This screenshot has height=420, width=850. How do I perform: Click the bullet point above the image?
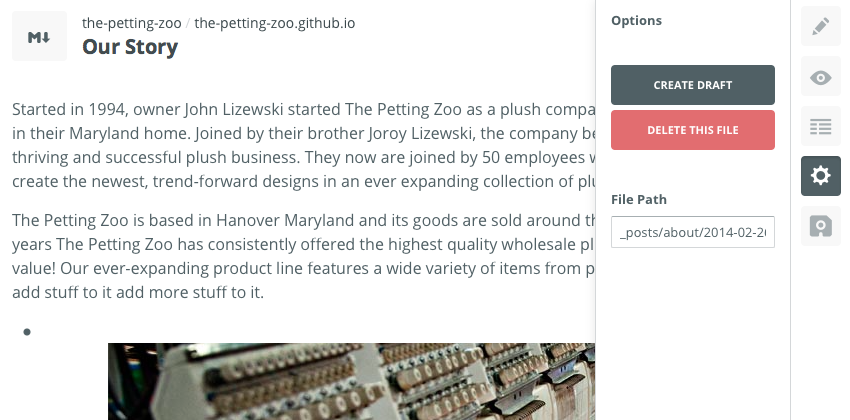[x=27, y=331]
